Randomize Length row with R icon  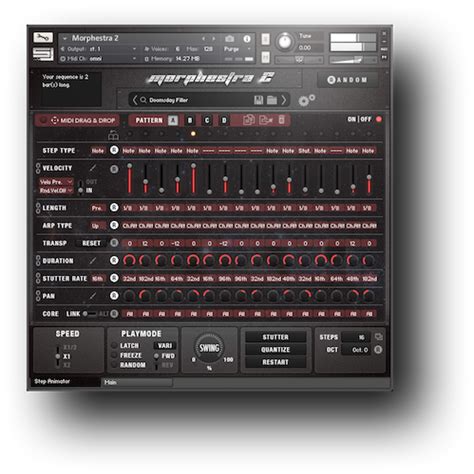click(x=114, y=207)
